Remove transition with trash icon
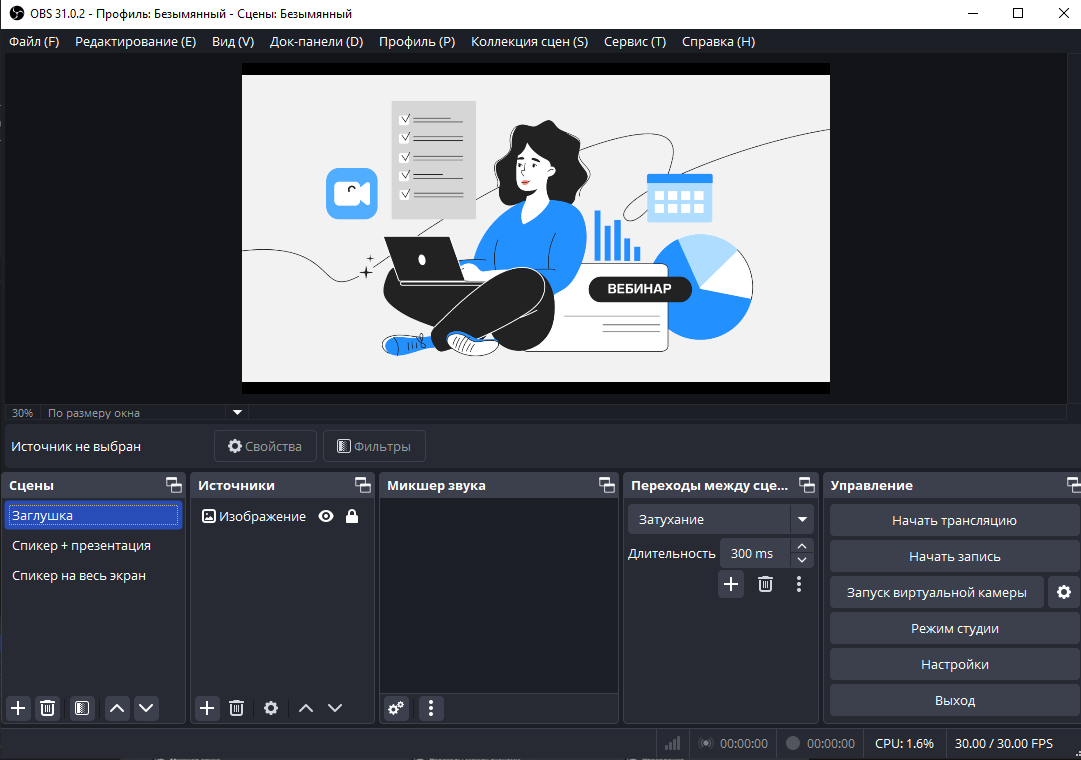This screenshot has width=1081, height=760. coord(765,584)
